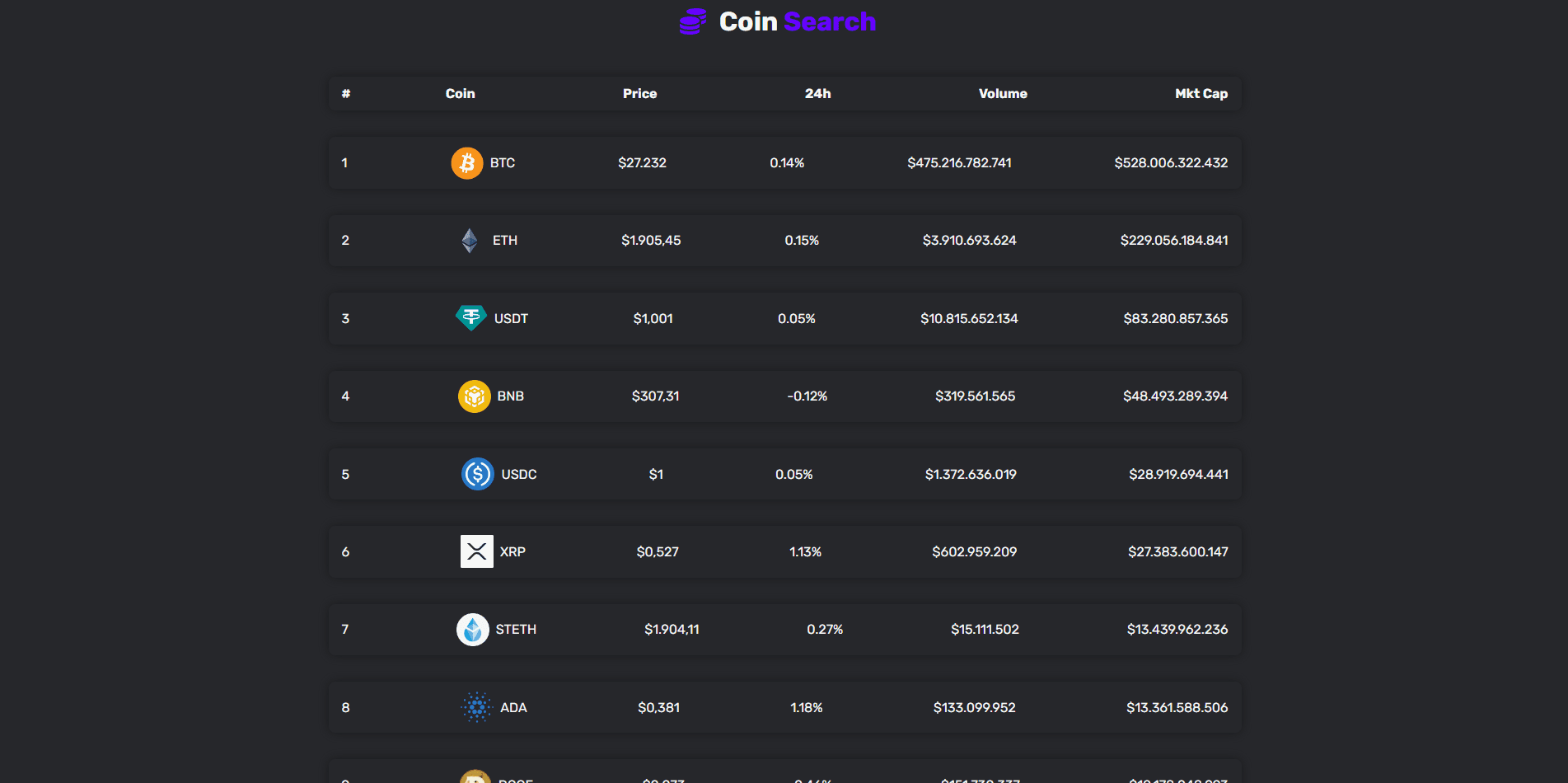This screenshot has height=783, width=1568.
Task: Click the -0.12% BNB 24h change
Action: point(807,396)
